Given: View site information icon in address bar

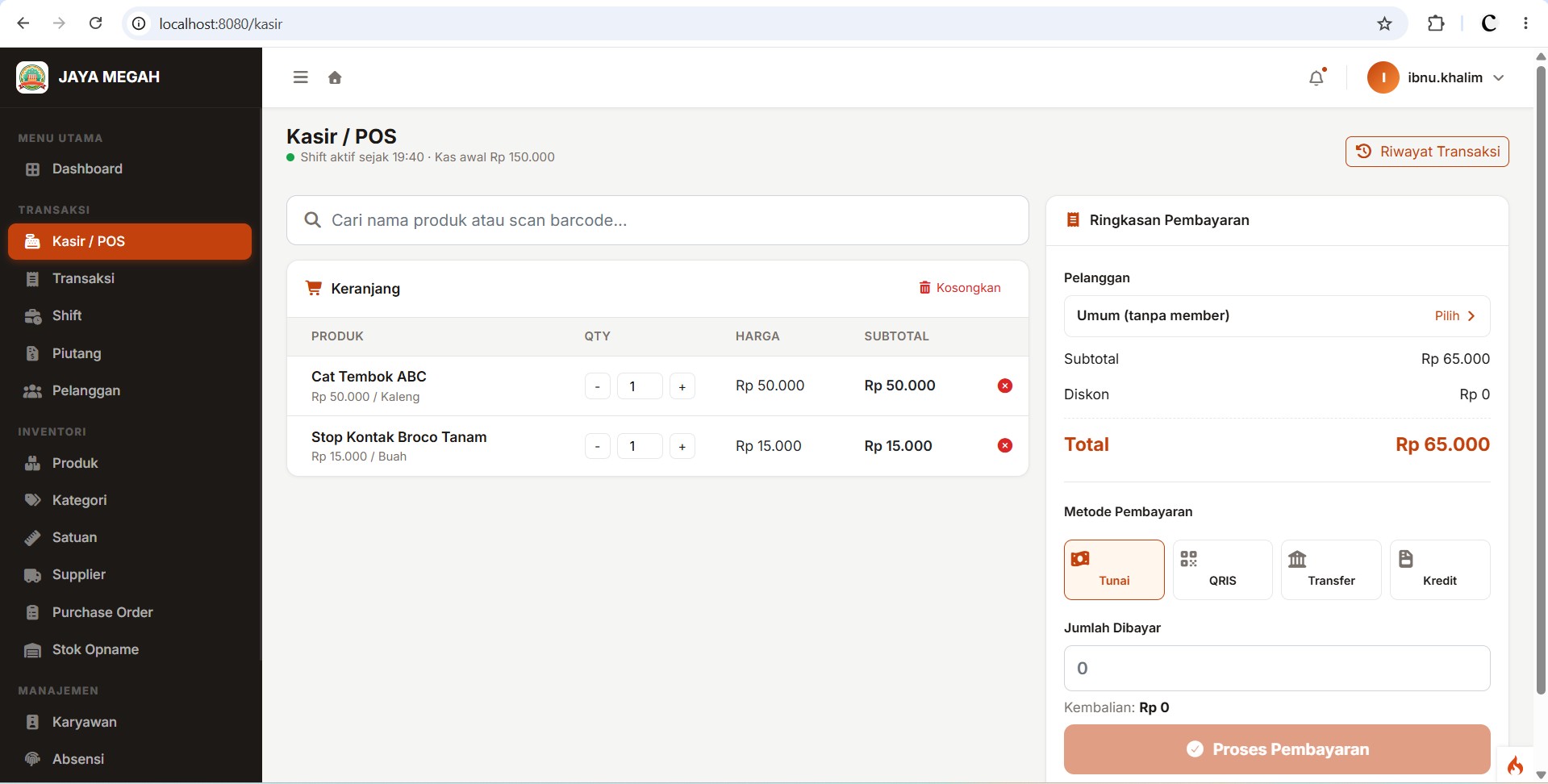Looking at the screenshot, I should pyautogui.click(x=139, y=23).
